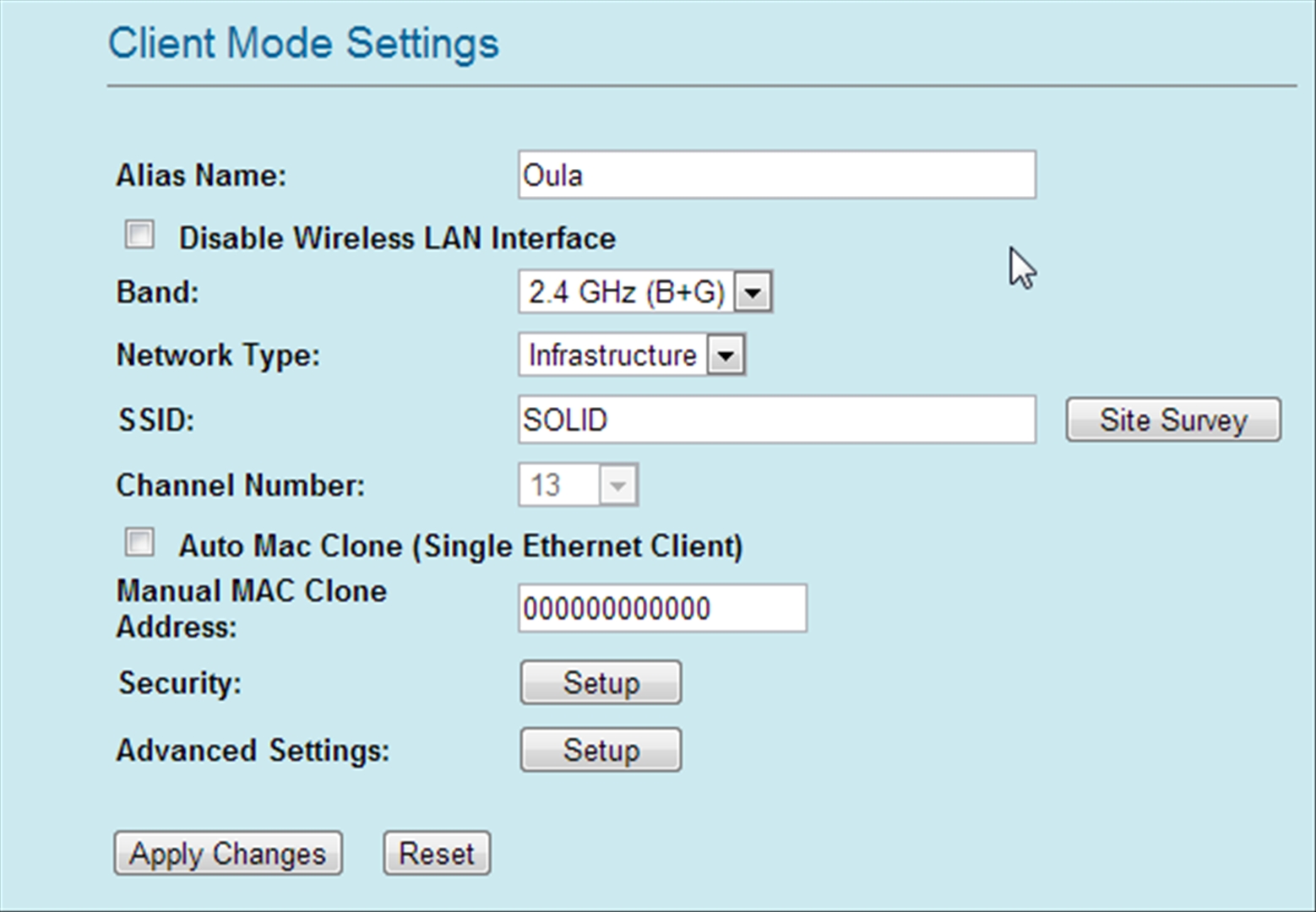This screenshot has width=1316, height=912.
Task: Click the Manual MAC Clone Address label
Action: [x=251, y=609]
